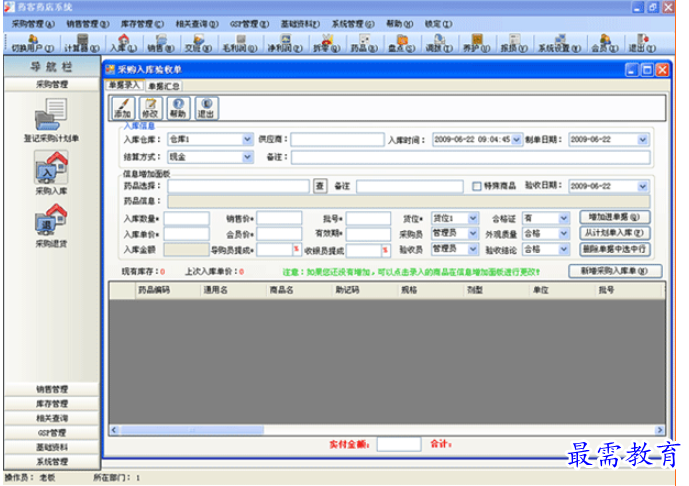Expand the 合格证 dropdown

(x=564, y=218)
